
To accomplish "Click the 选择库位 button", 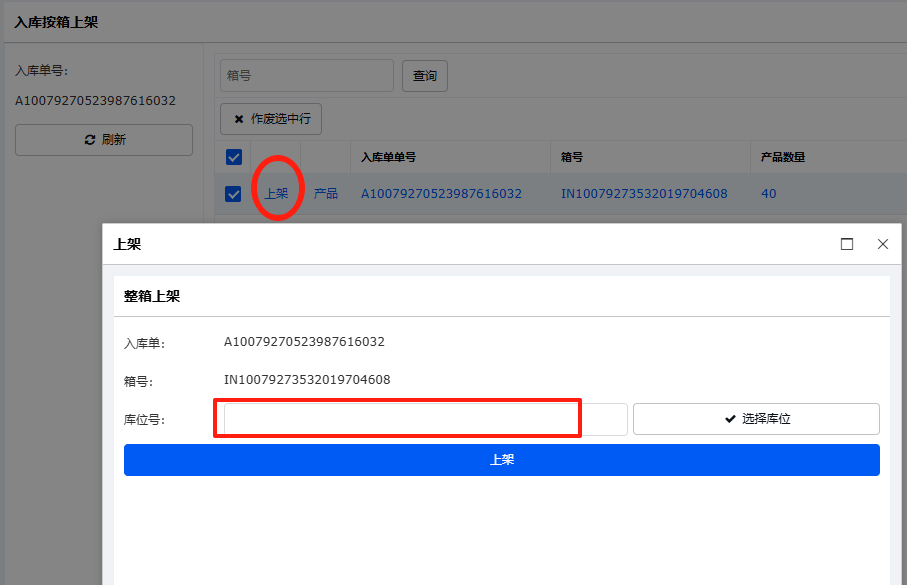I will coord(756,419).
